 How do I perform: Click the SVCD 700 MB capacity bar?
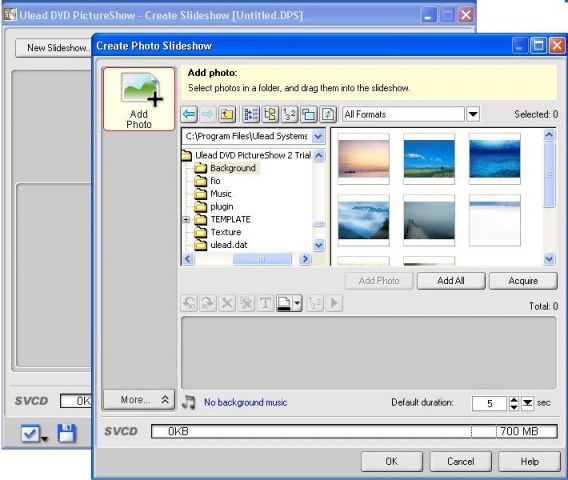pyautogui.click(x=354, y=431)
